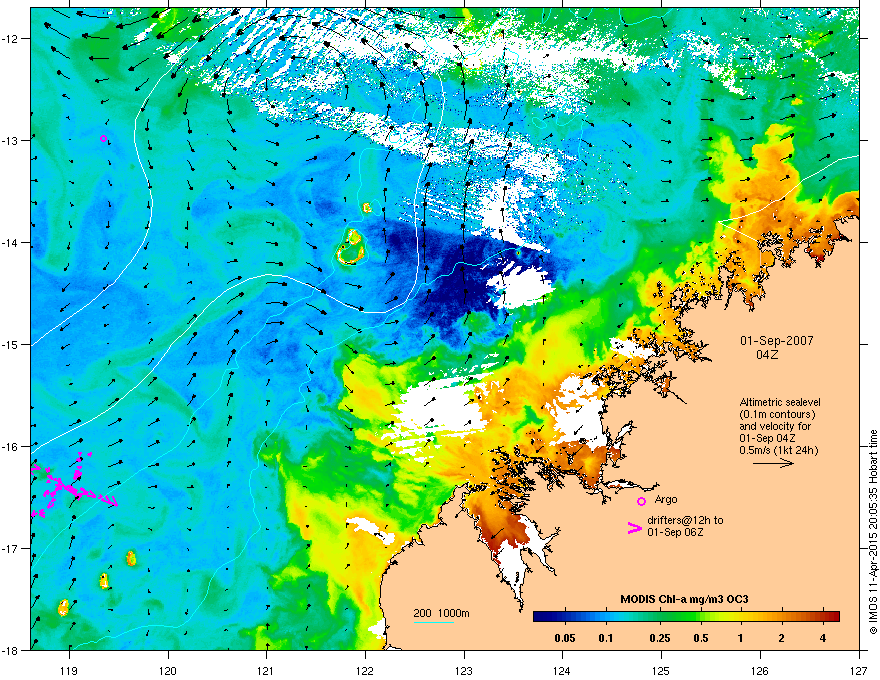Image resolution: width=880 pixels, height=680 pixels.
Task: Click the longitude axis label 120
Action: (x=168, y=670)
